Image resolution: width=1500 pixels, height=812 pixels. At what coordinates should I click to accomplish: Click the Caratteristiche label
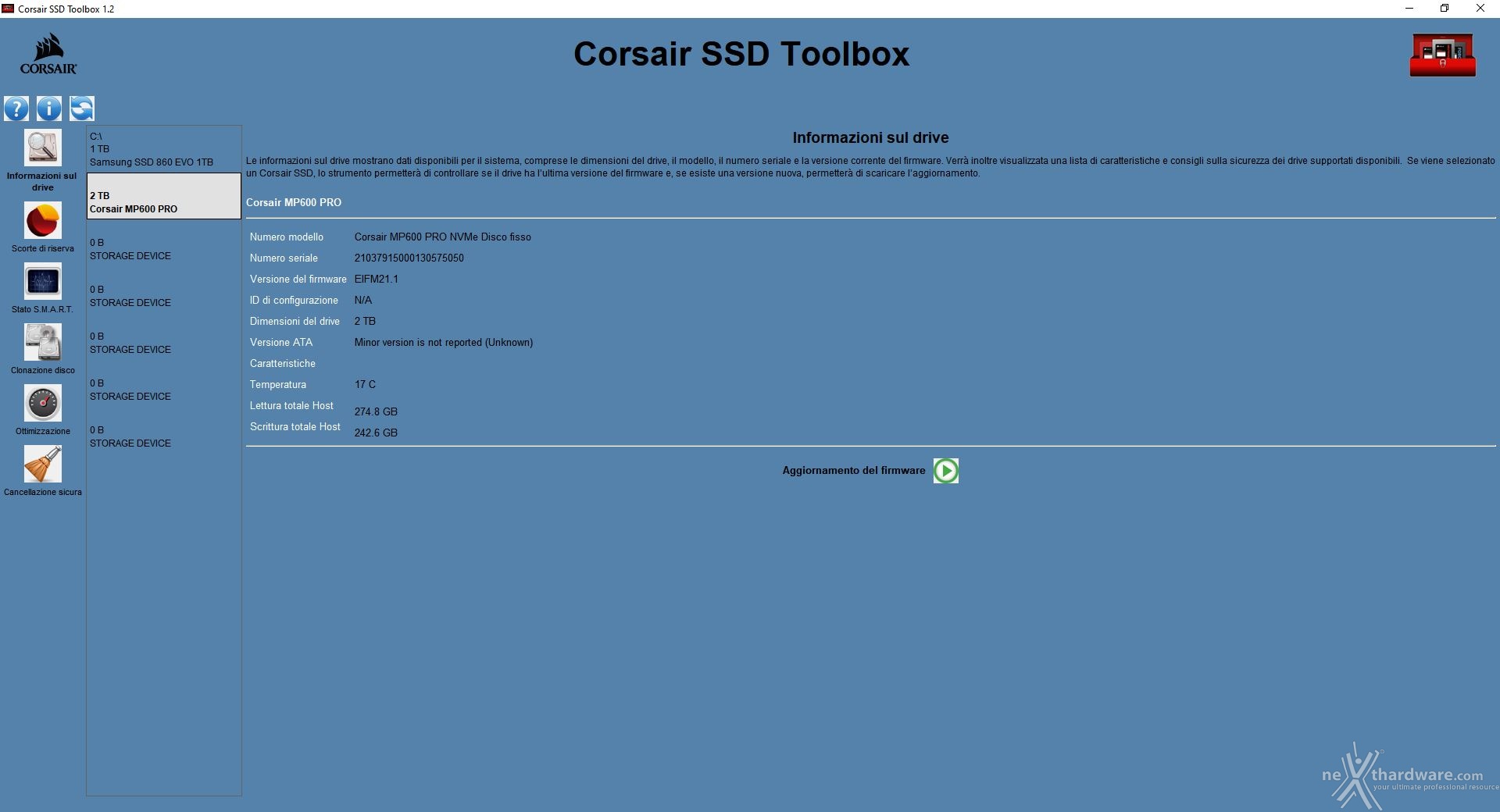click(283, 364)
